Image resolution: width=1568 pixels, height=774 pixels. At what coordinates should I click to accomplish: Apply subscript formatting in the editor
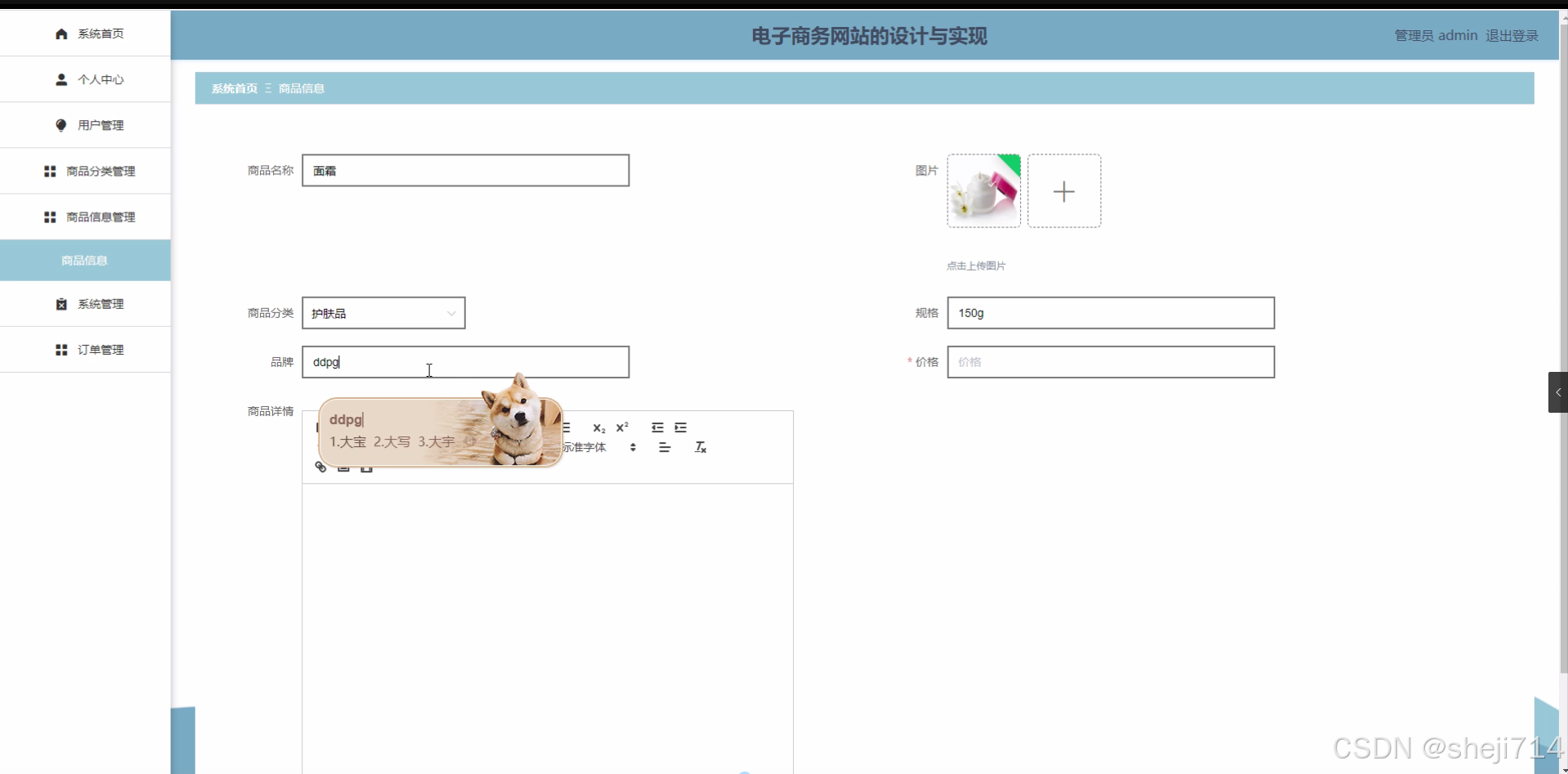click(x=599, y=427)
